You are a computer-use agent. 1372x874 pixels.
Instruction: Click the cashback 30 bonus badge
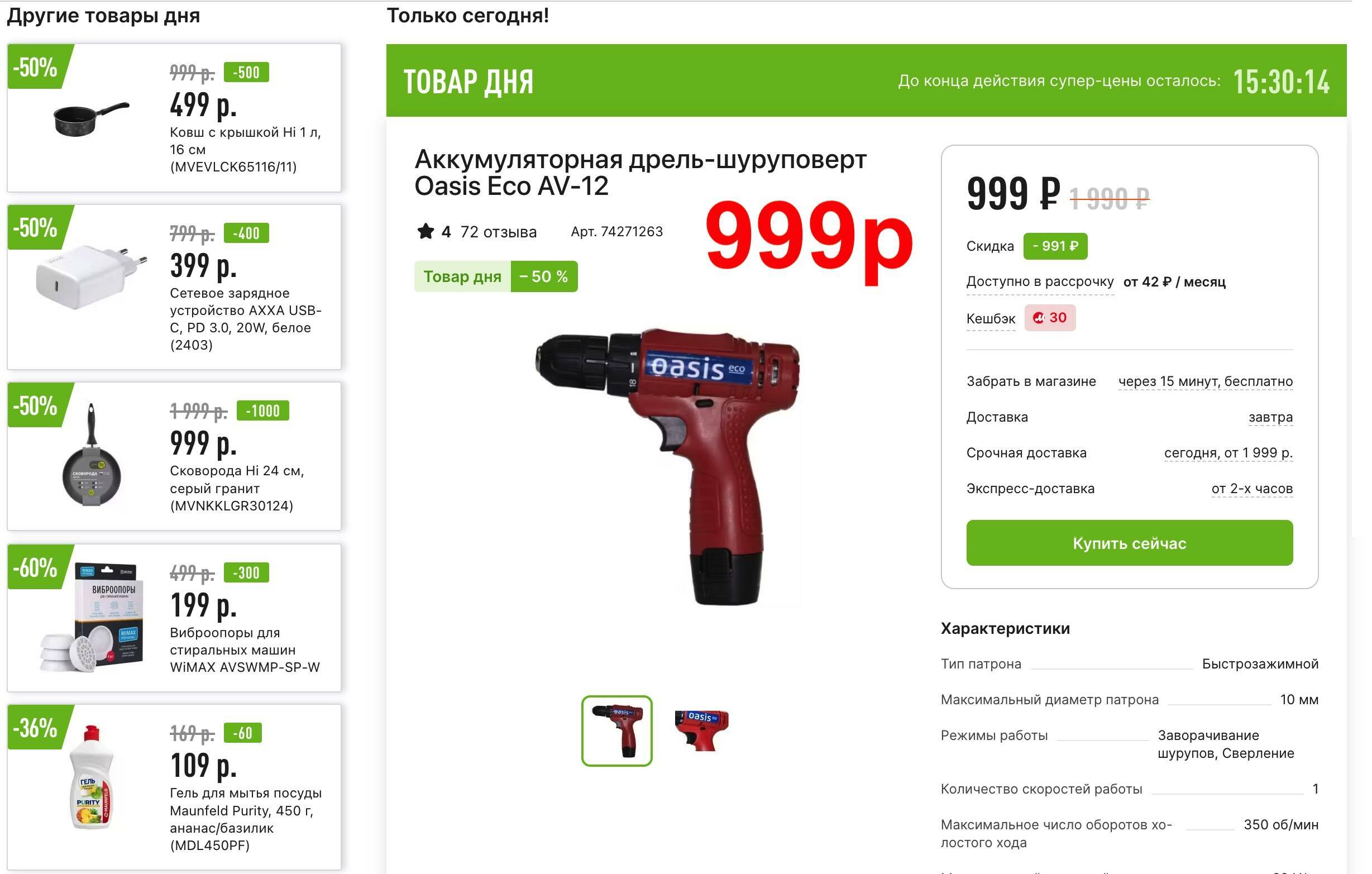[1049, 318]
